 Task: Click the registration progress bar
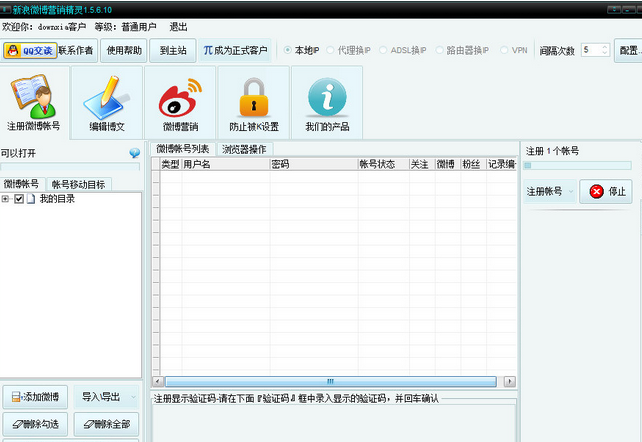[x=578, y=165]
